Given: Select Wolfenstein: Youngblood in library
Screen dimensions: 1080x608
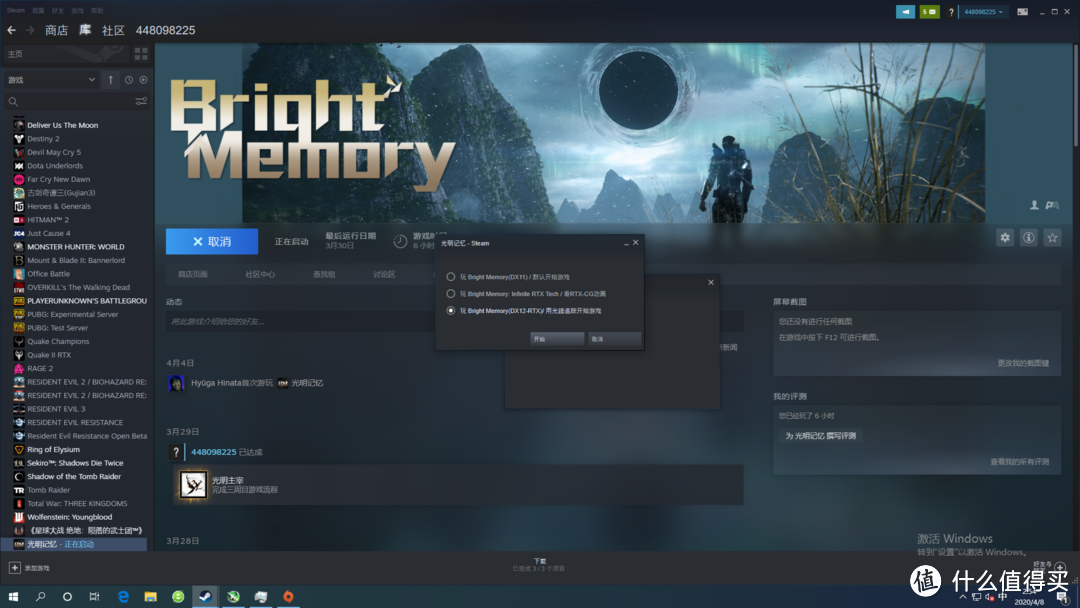Looking at the screenshot, I should pyautogui.click(x=70, y=517).
